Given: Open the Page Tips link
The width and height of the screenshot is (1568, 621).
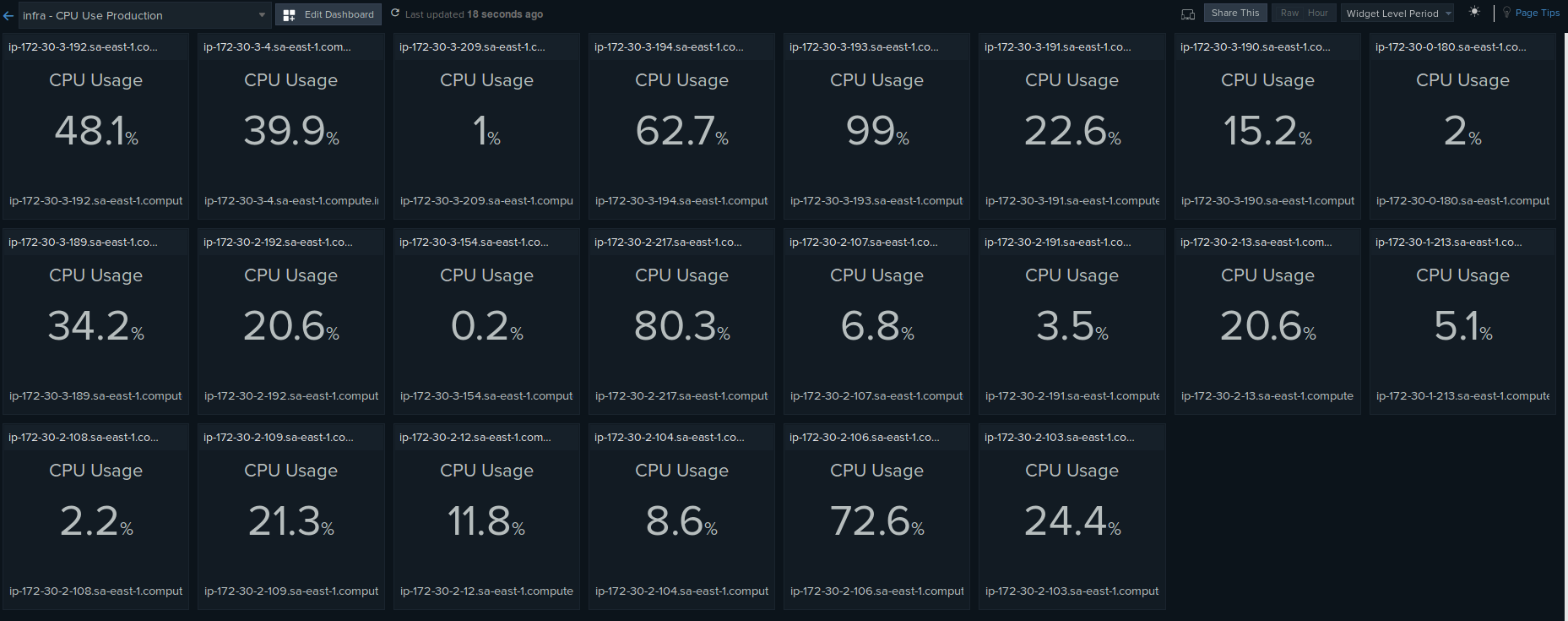Looking at the screenshot, I should coord(1537,13).
